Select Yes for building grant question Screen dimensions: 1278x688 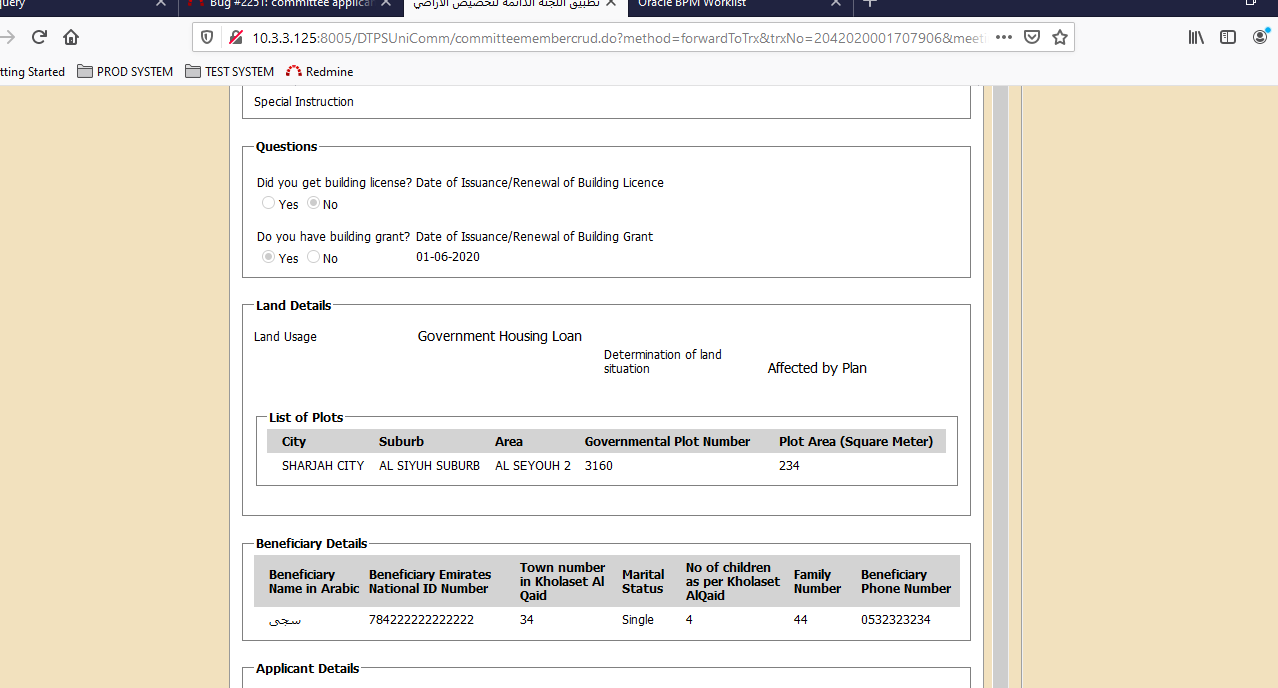click(268, 257)
